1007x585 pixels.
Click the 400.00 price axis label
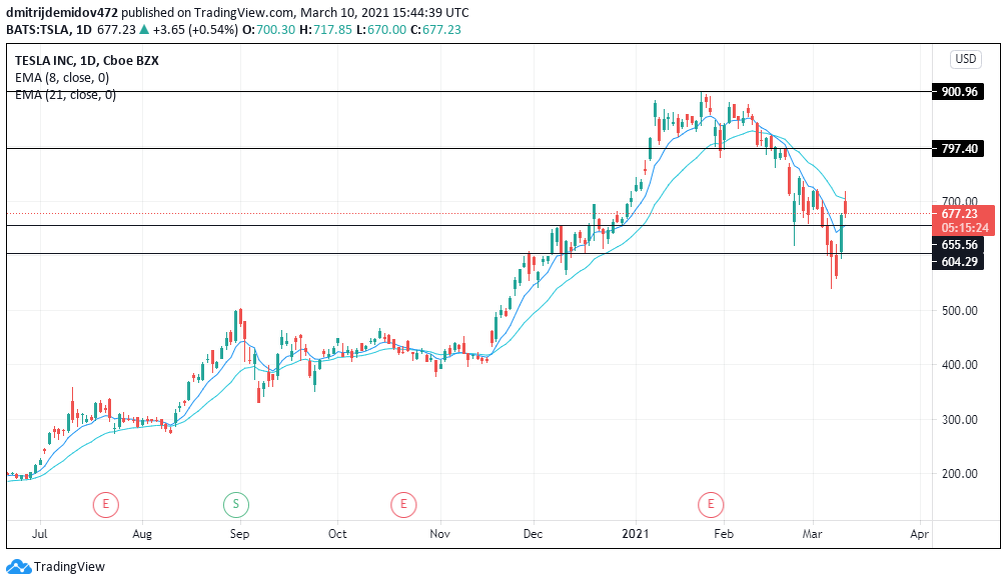click(959, 365)
